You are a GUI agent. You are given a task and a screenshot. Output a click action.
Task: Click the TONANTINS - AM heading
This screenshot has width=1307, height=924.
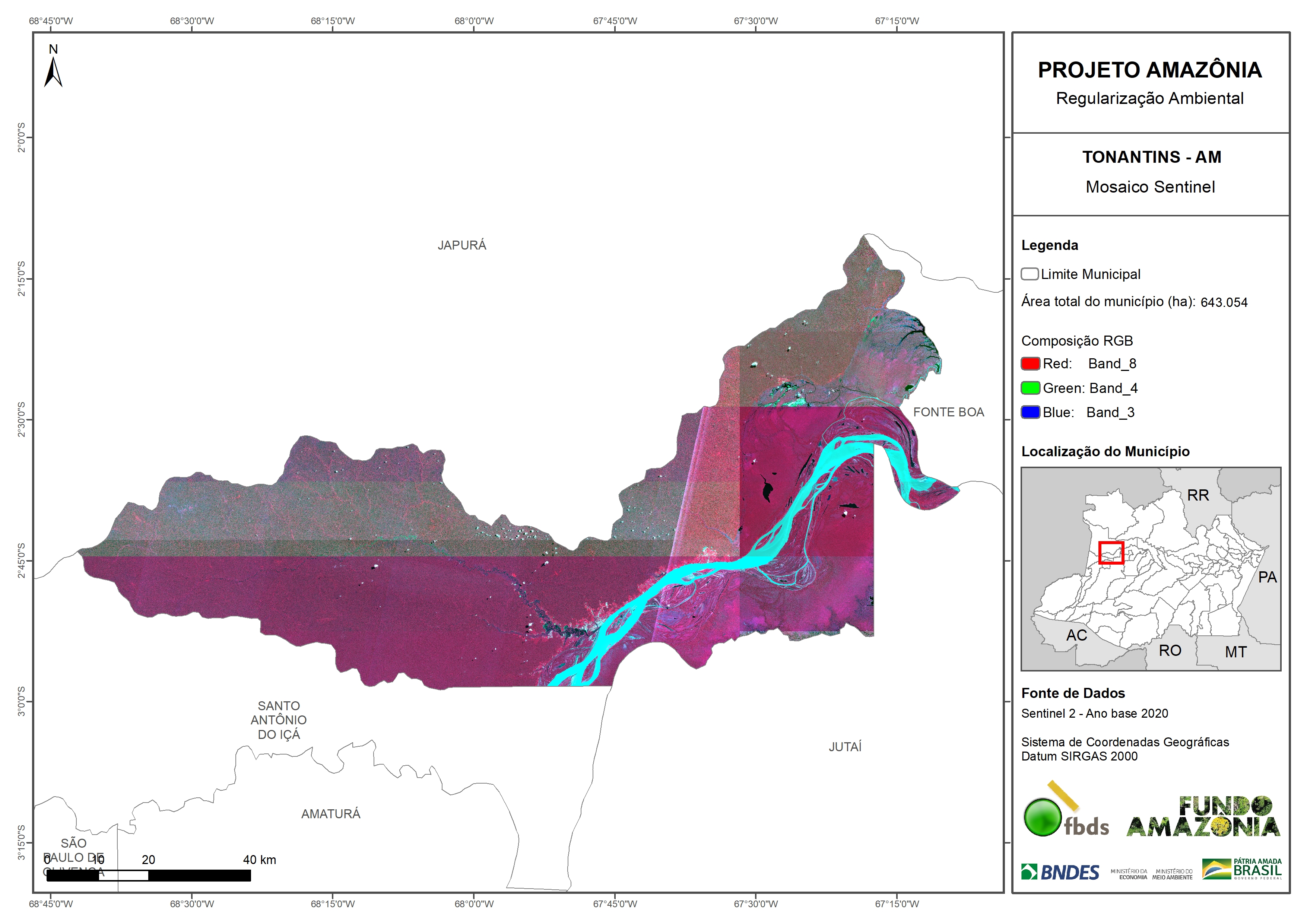[1151, 156]
